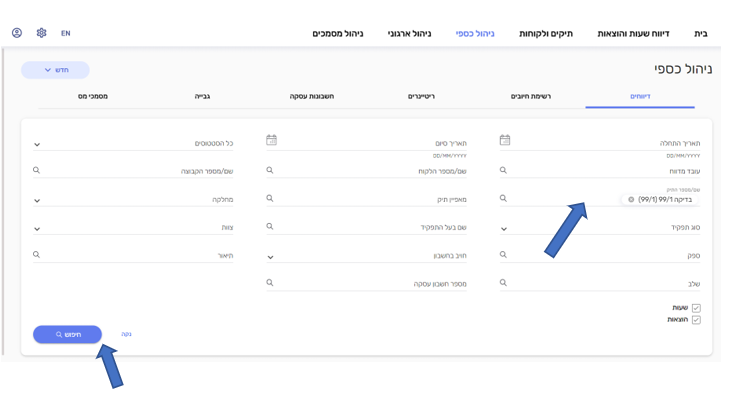Click search icon in עובד מדווח field
Image resolution: width=752 pixels, height=411 pixels.
click(x=503, y=171)
